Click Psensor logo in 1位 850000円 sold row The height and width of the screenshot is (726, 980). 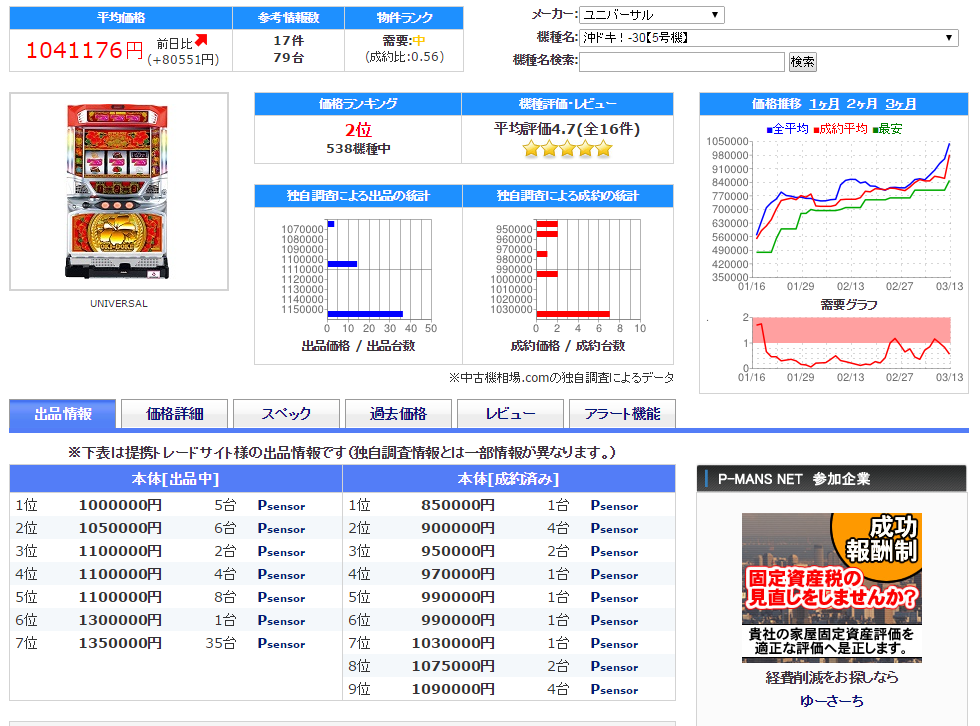tap(614, 505)
